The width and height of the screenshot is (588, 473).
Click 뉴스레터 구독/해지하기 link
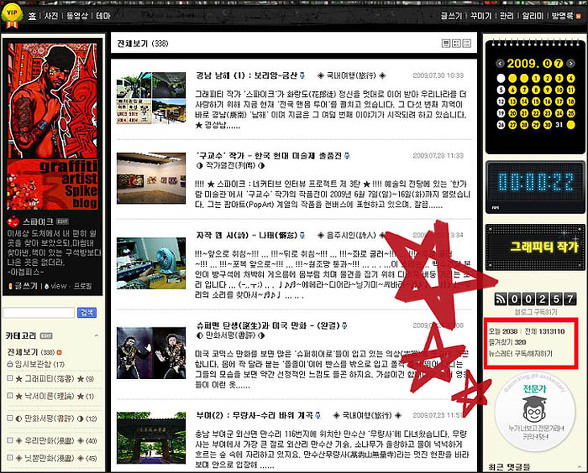[x=520, y=353]
